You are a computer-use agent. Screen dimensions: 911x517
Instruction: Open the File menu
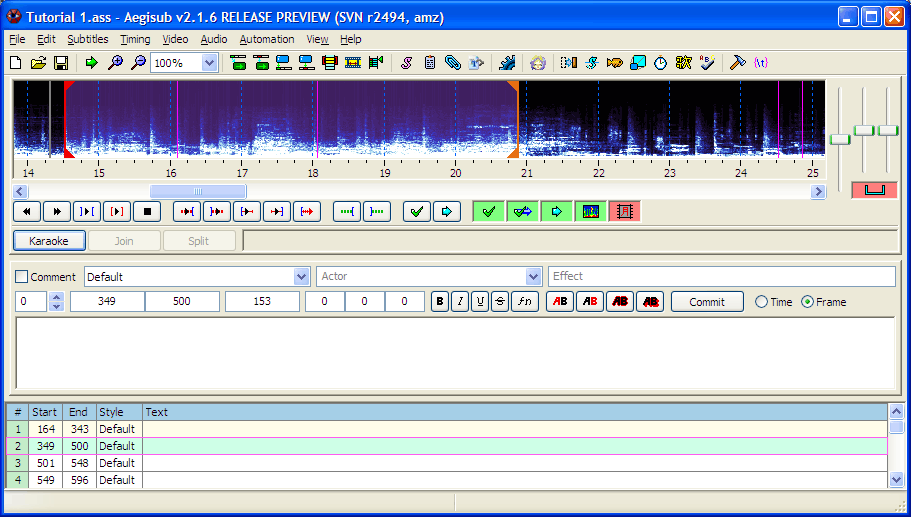click(17, 40)
